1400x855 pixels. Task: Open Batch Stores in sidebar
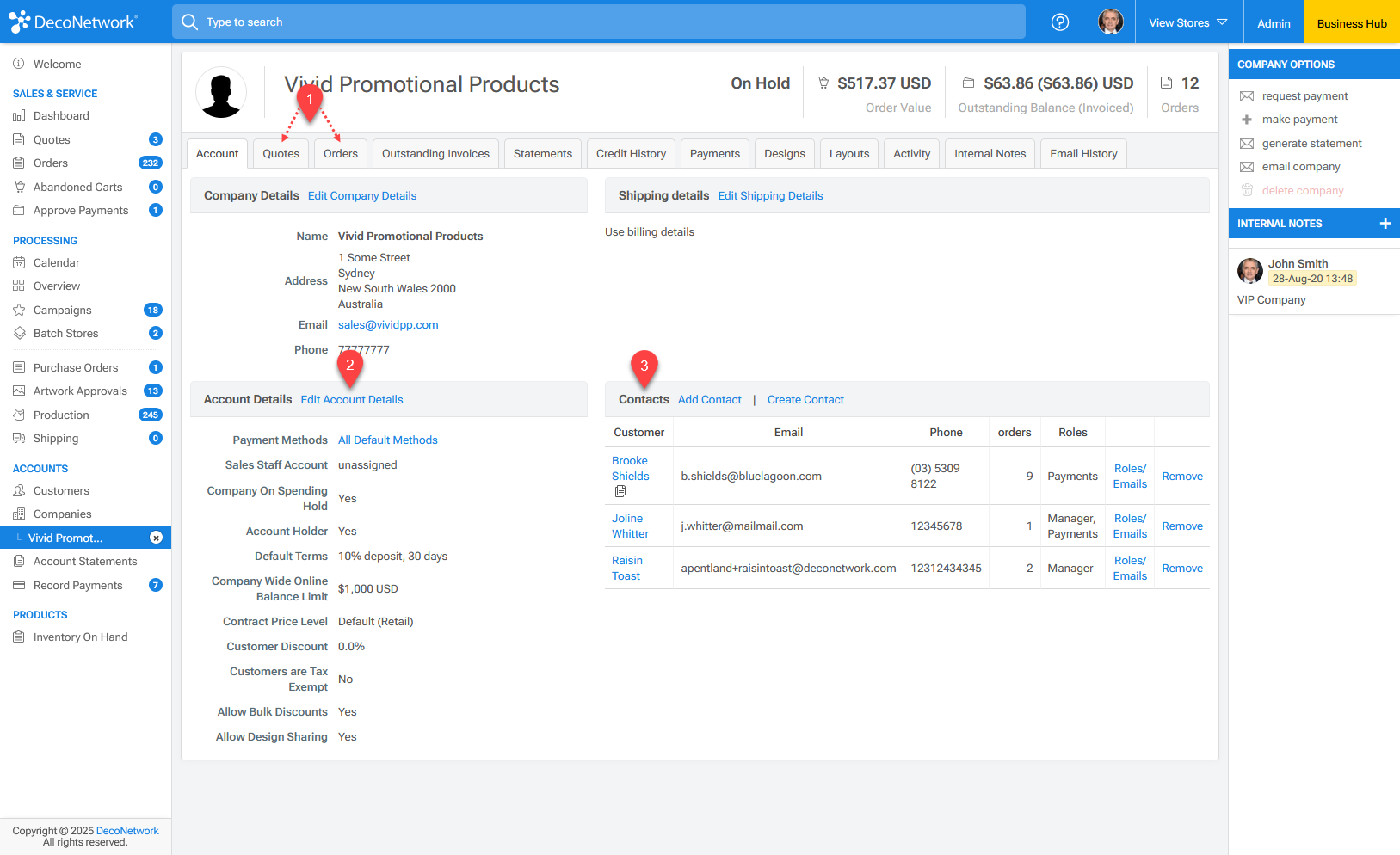pos(65,333)
